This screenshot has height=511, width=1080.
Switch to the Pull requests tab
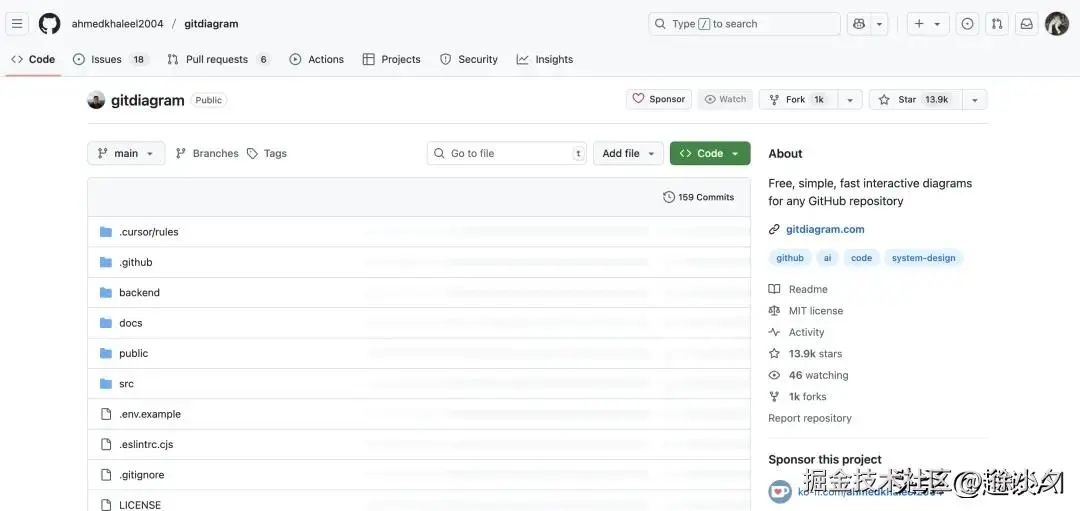218,59
